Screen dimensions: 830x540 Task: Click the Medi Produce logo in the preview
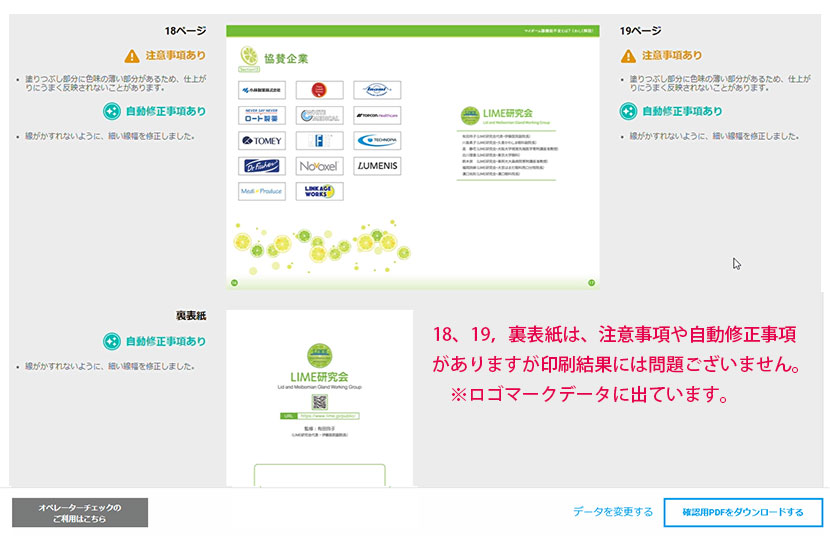tap(262, 191)
